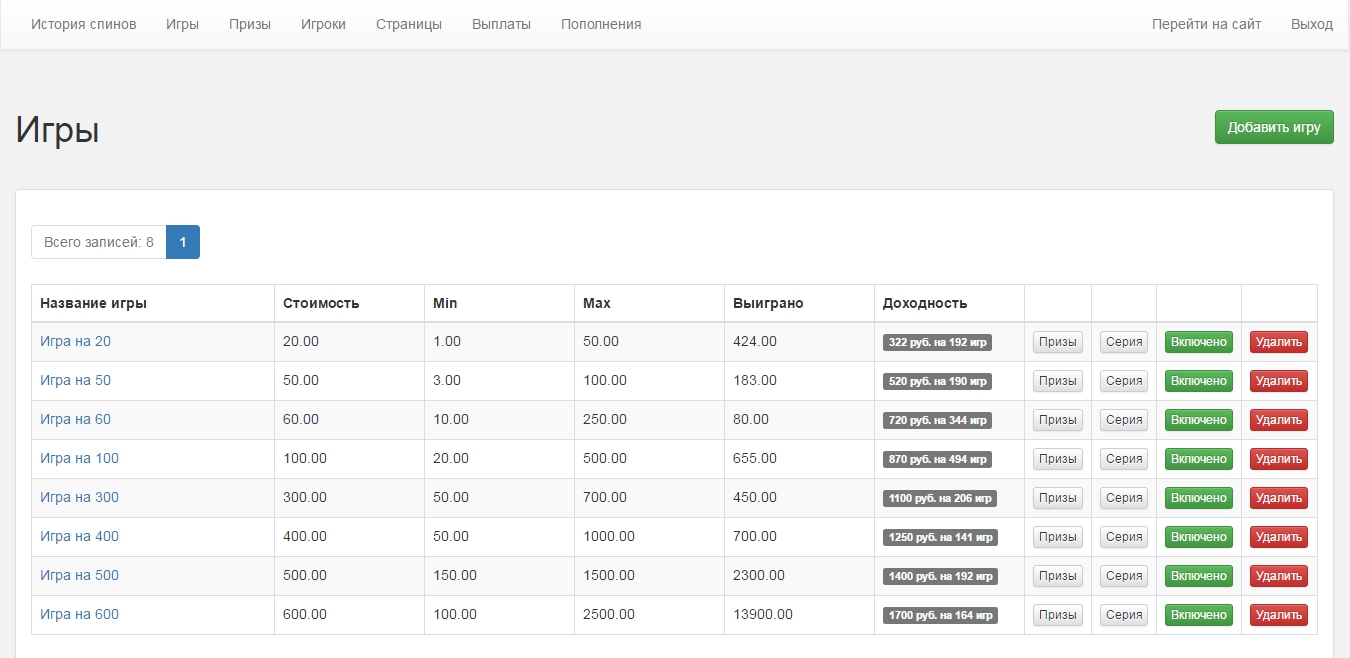The width and height of the screenshot is (1350, 658).
Task: Open the Игра на 20 link
Action: coord(75,341)
